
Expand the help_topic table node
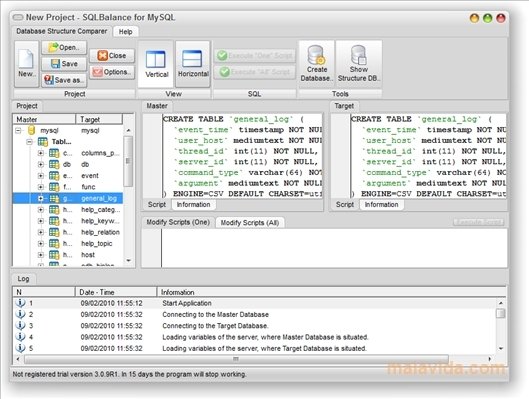click(40, 244)
